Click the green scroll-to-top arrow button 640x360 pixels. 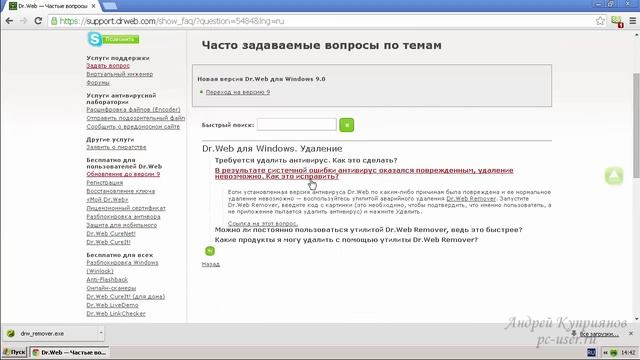[614, 176]
